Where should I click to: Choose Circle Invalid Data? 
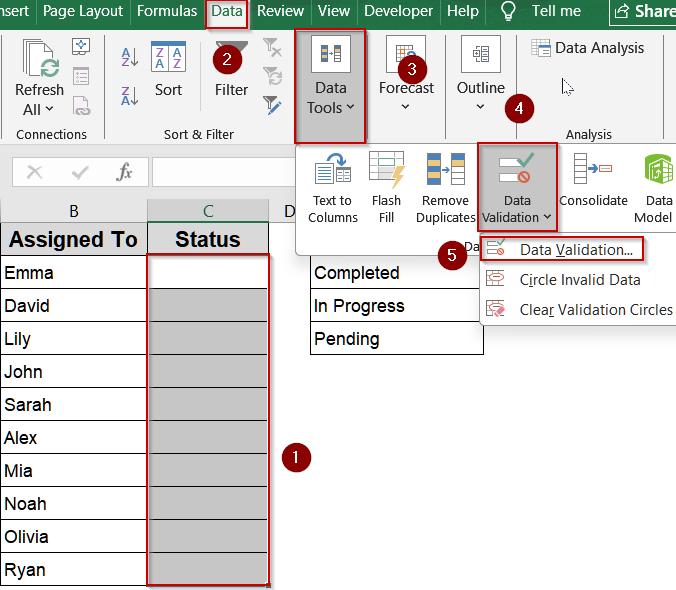click(x=578, y=280)
